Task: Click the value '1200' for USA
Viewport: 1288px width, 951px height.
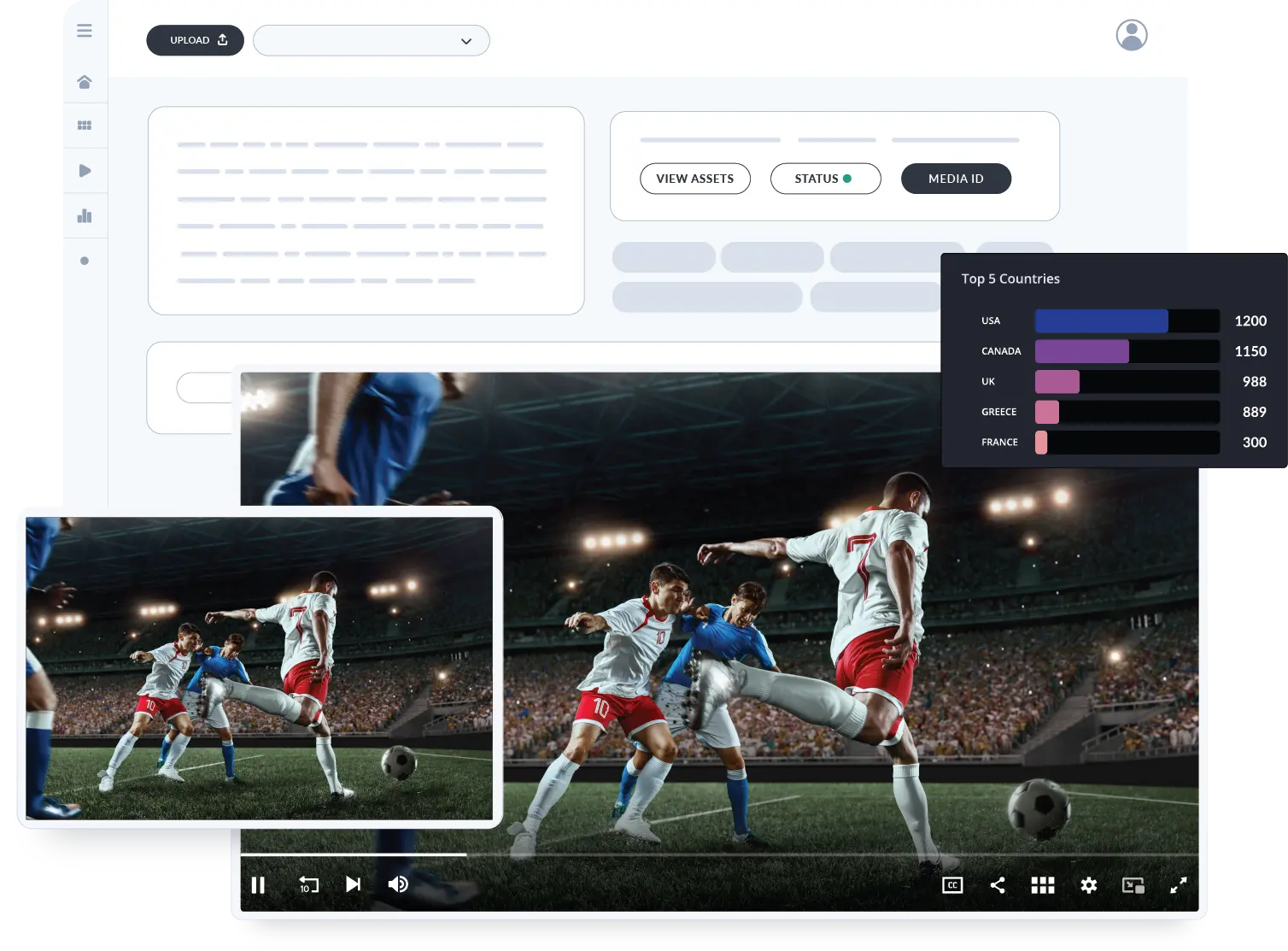Action: (1250, 321)
